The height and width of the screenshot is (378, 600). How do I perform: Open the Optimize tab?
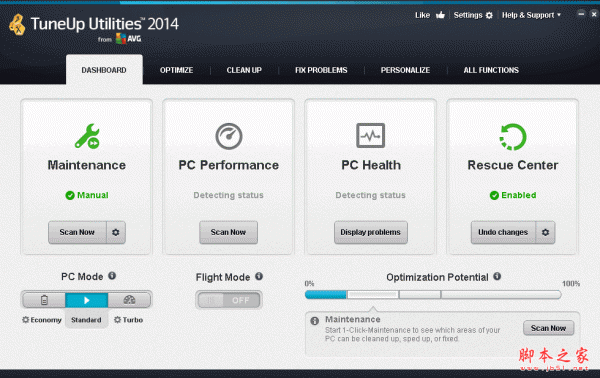176,70
